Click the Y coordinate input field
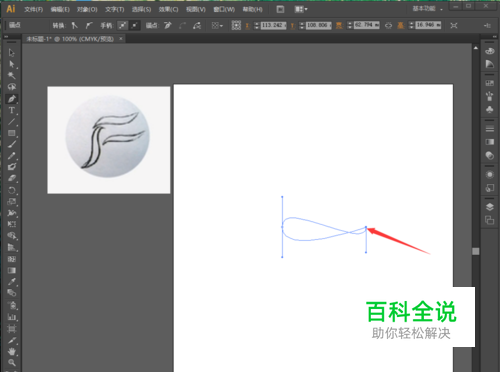 click(319, 25)
